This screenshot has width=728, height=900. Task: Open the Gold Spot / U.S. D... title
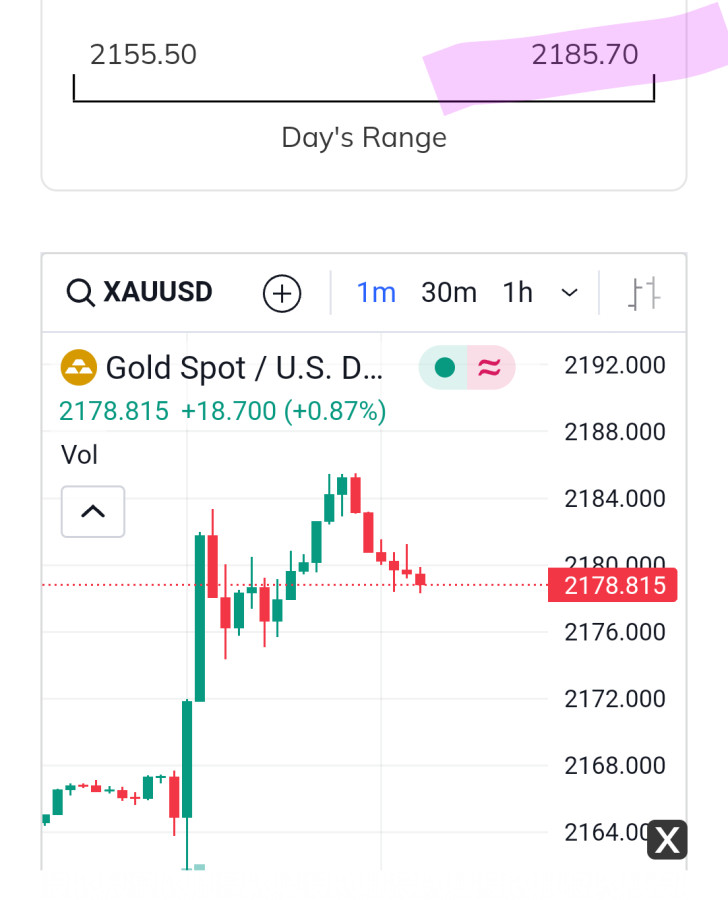[244, 368]
